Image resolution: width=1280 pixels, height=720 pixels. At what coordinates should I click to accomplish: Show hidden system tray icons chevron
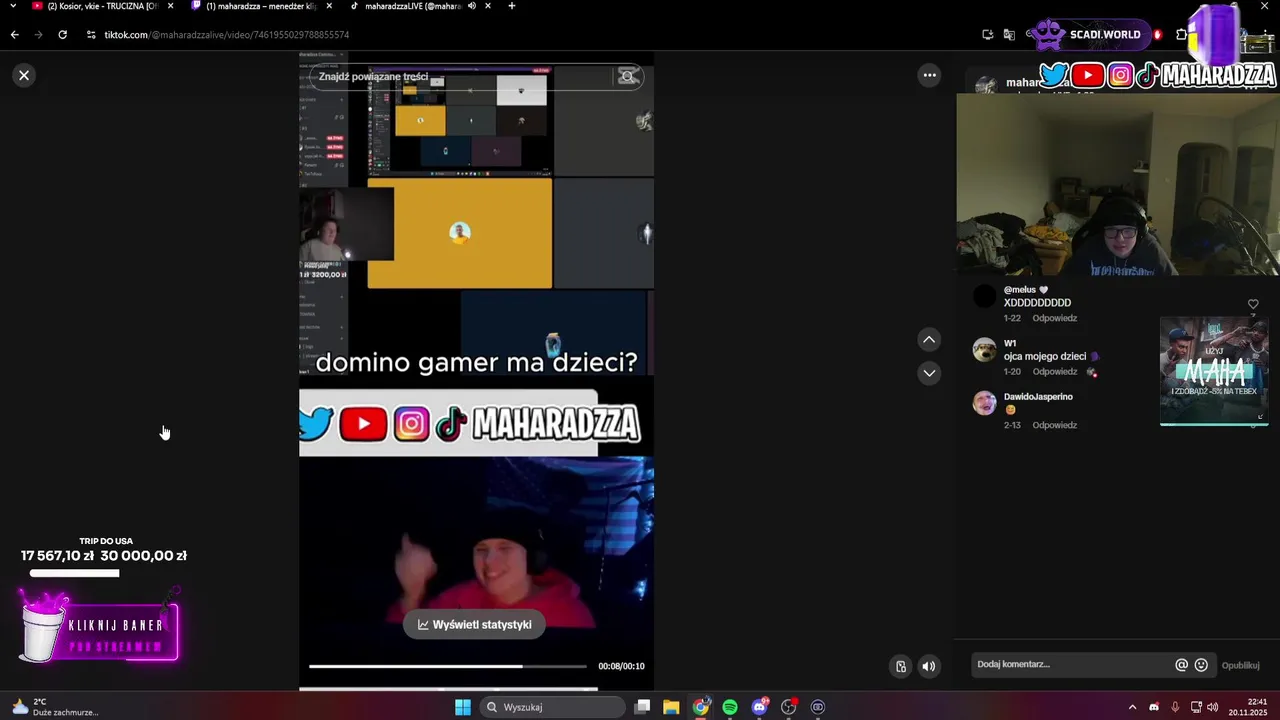coord(1132,707)
